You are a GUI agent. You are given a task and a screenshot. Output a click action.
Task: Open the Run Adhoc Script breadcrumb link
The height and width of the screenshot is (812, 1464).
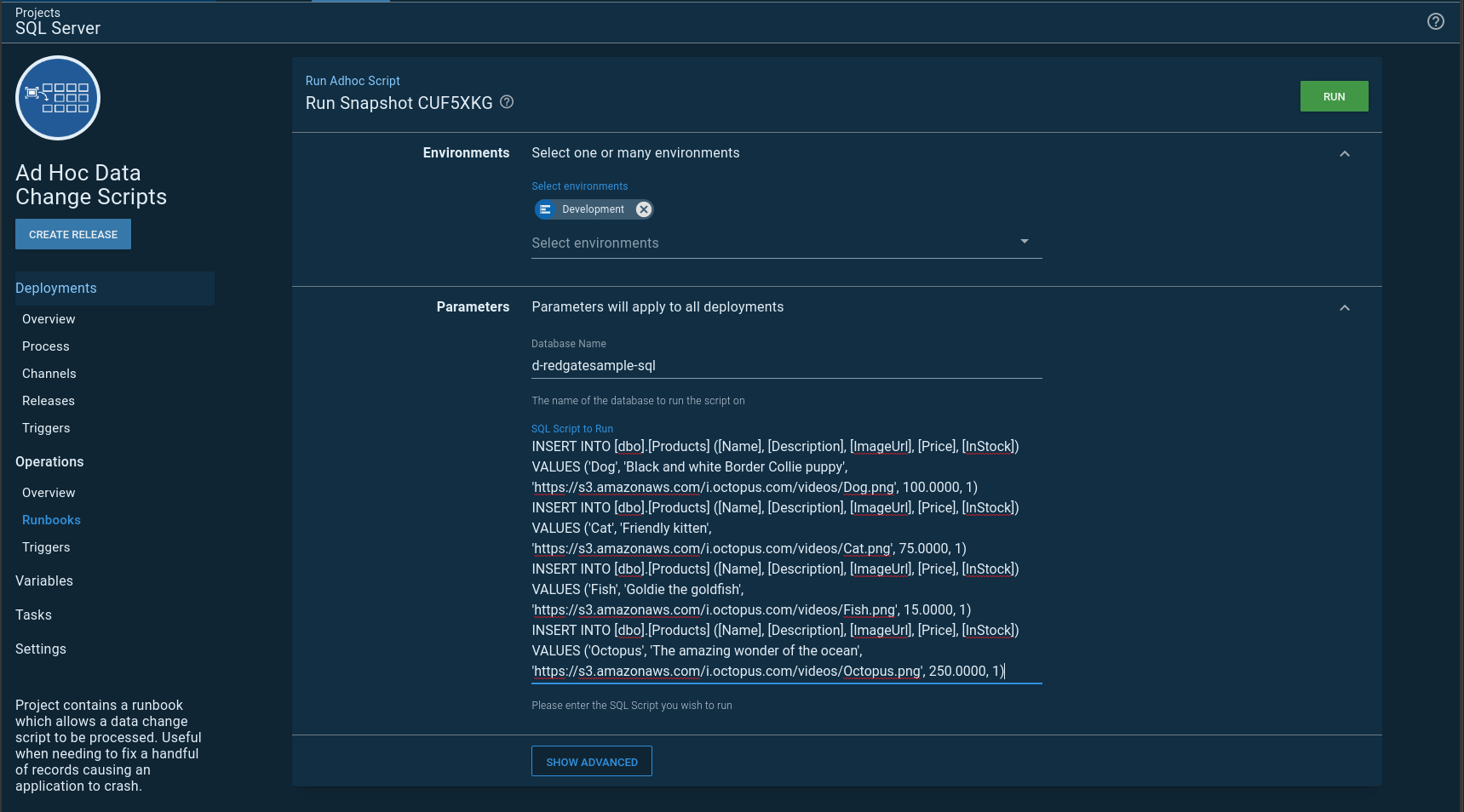[353, 81]
